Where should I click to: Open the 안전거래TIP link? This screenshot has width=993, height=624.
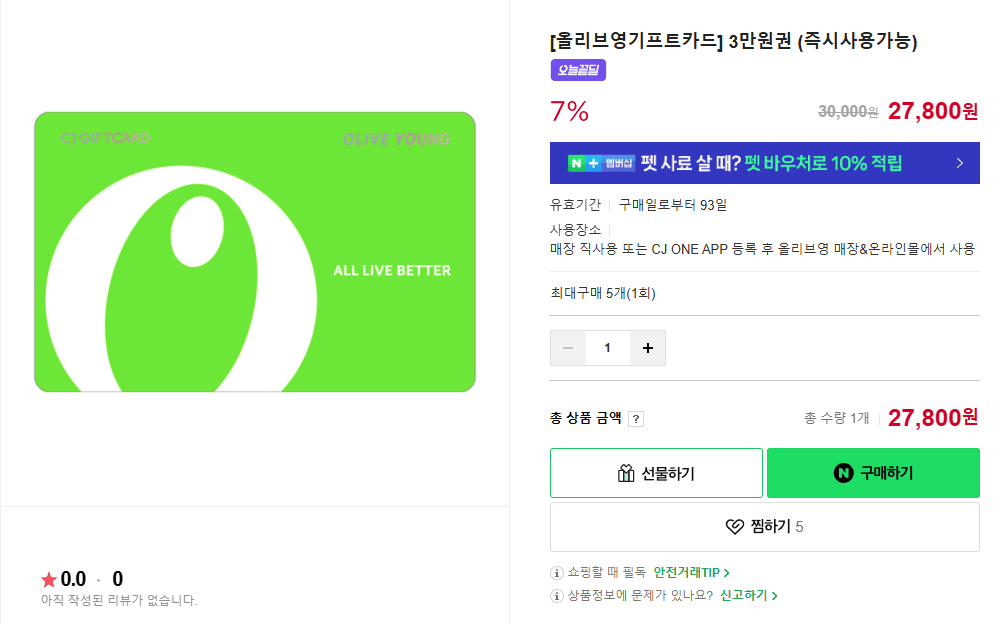click(x=691, y=573)
